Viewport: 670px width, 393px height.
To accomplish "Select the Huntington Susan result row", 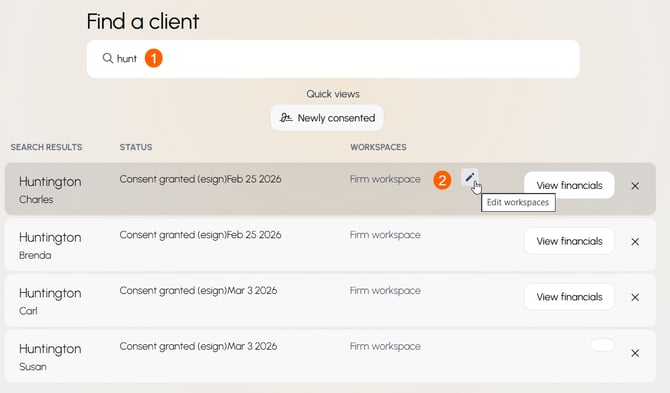I will click(x=330, y=356).
